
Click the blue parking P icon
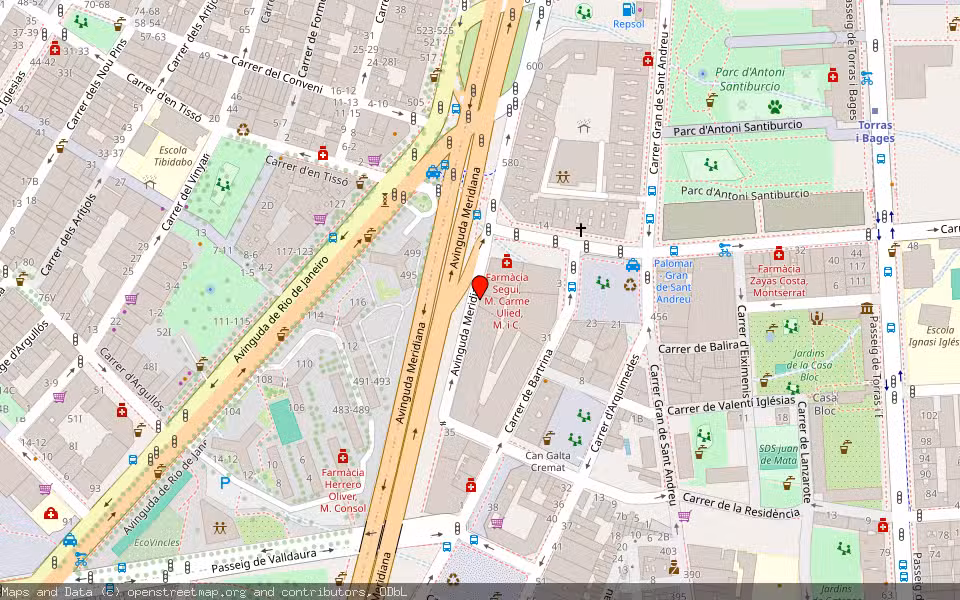[x=225, y=483]
